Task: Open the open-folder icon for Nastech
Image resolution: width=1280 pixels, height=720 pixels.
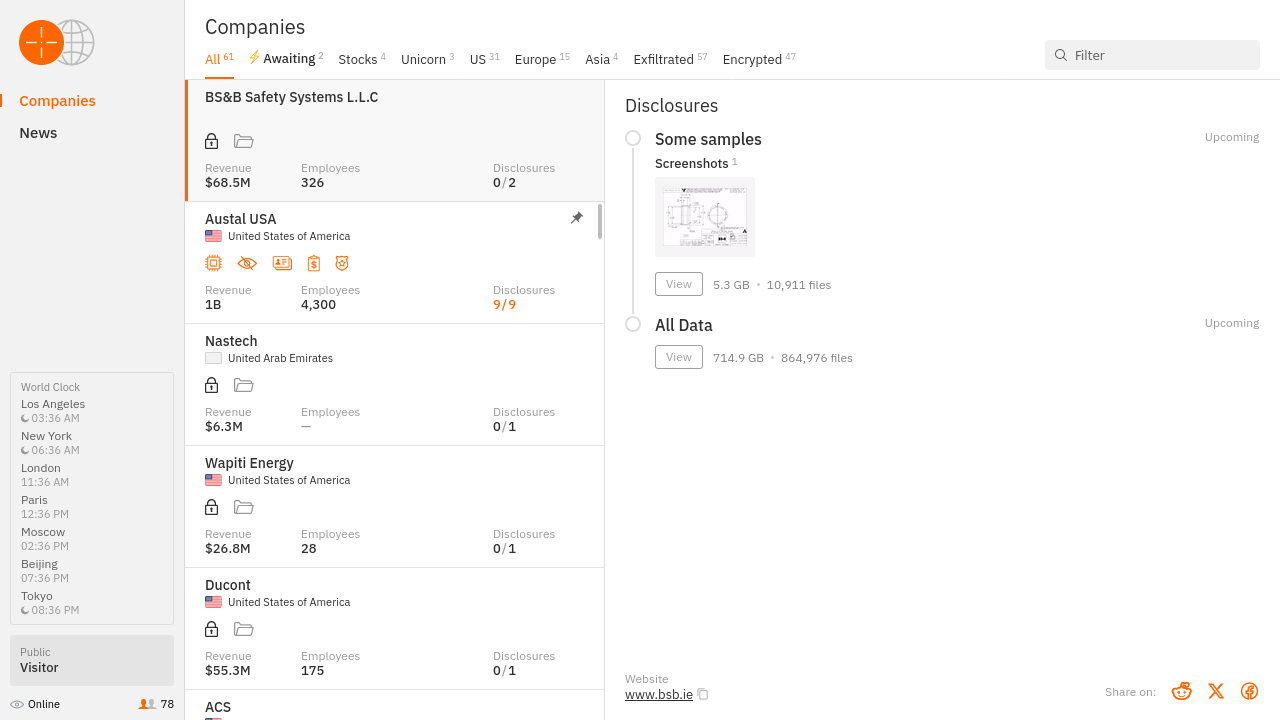Action: (x=243, y=385)
